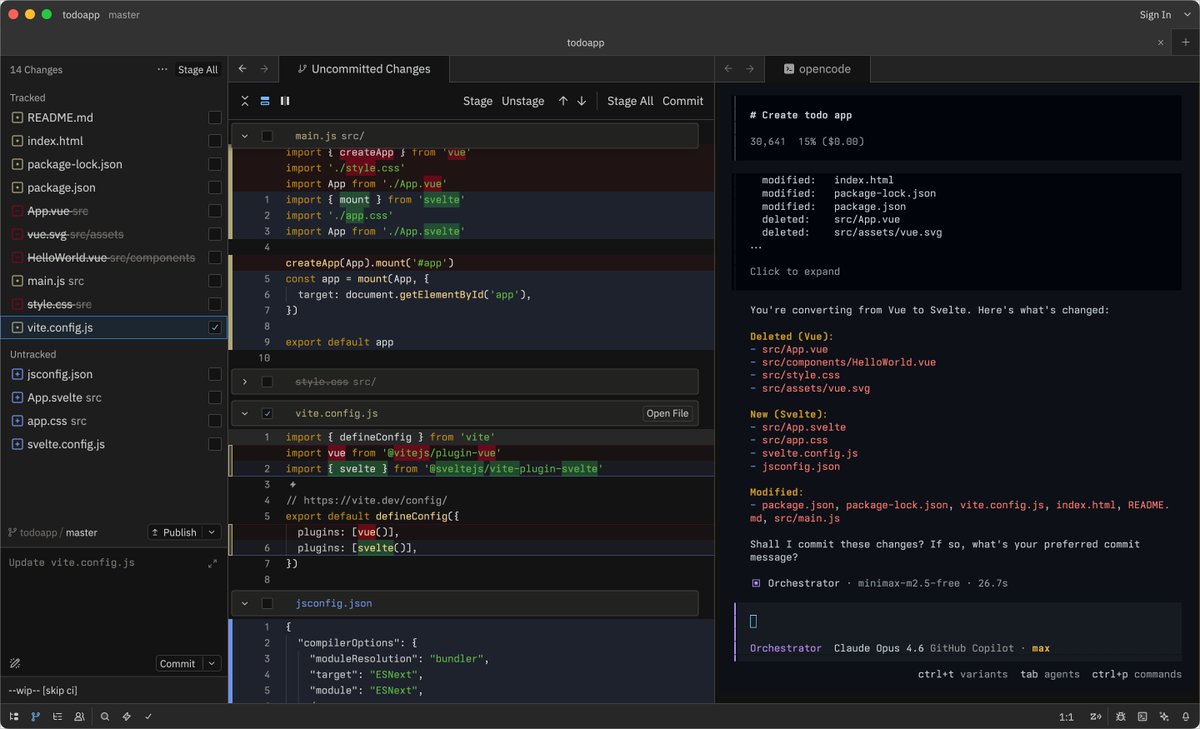Stage README.md using its checkbox
This screenshot has height=729, width=1200.
pos(215,117)
